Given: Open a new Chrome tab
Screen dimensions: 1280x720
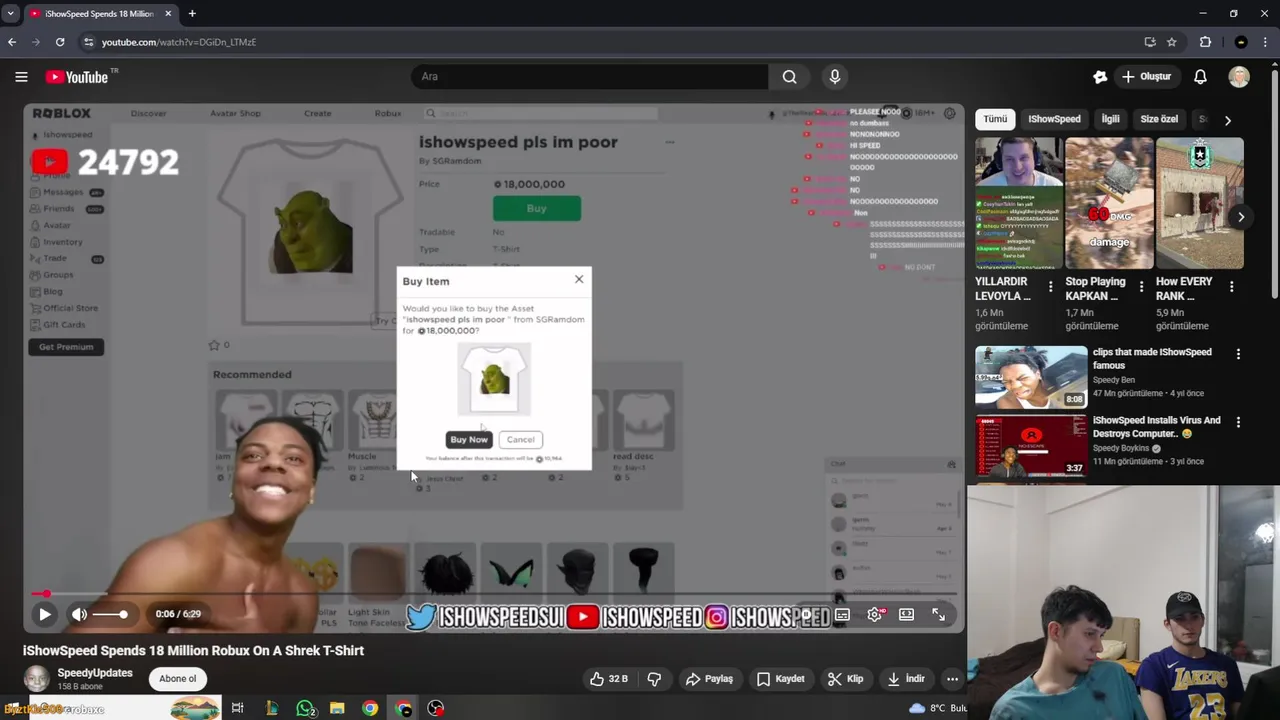Looking at the screenshot, I should pyautogui.click(x=192, y=14).
